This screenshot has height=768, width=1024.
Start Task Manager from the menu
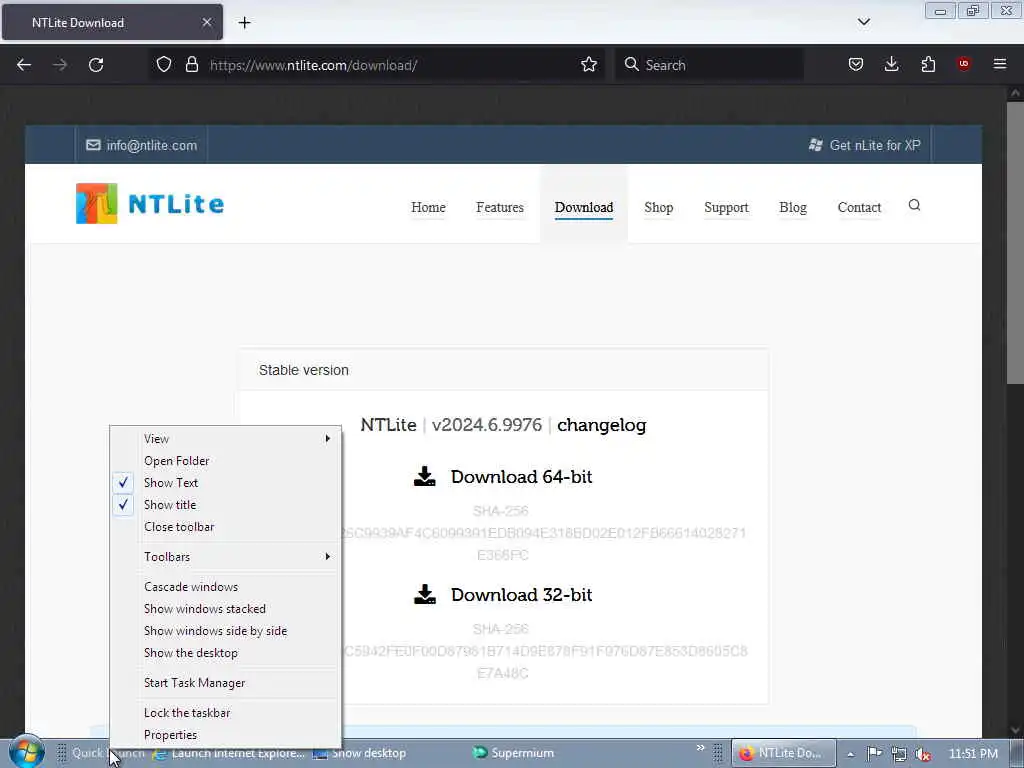(225, 683)
